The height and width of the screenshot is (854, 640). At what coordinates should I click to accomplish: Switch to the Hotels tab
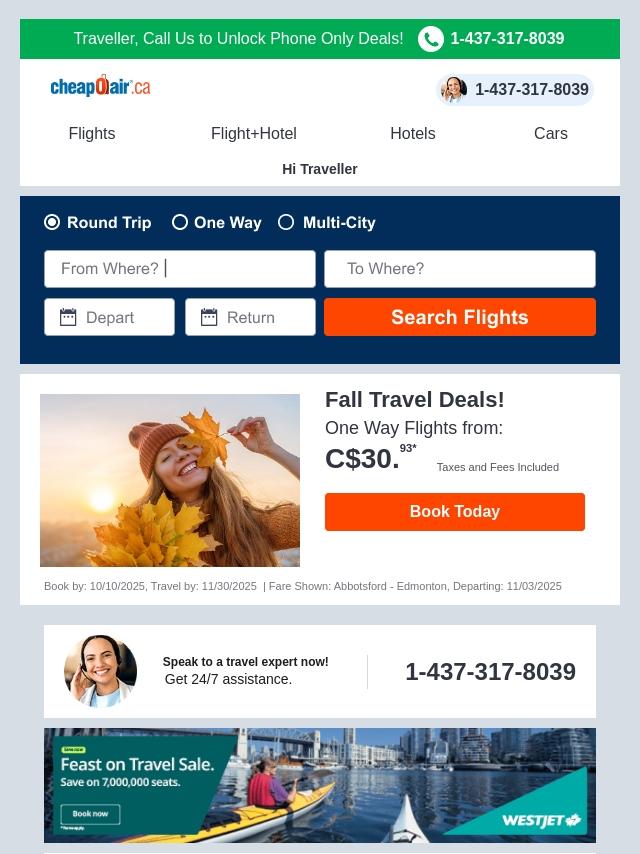pyautogui.click(x=413, y=133)
